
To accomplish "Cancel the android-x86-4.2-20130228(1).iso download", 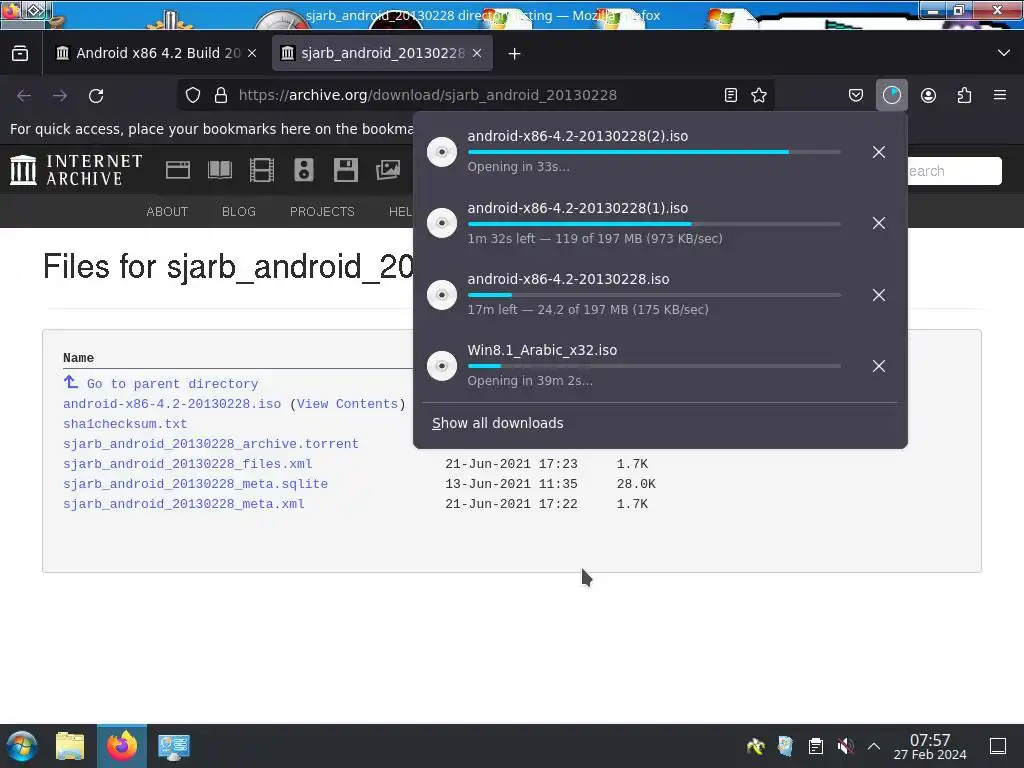I will point(879,223).
